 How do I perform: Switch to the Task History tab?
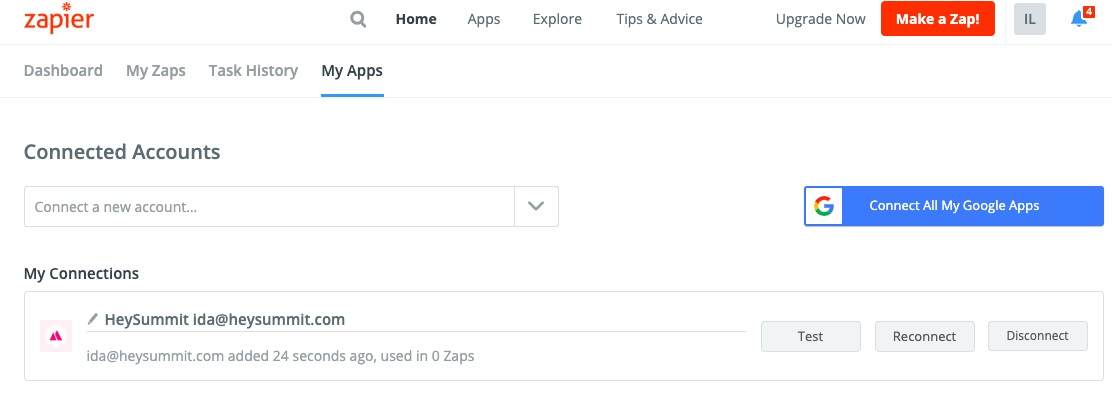coord(253,71)
